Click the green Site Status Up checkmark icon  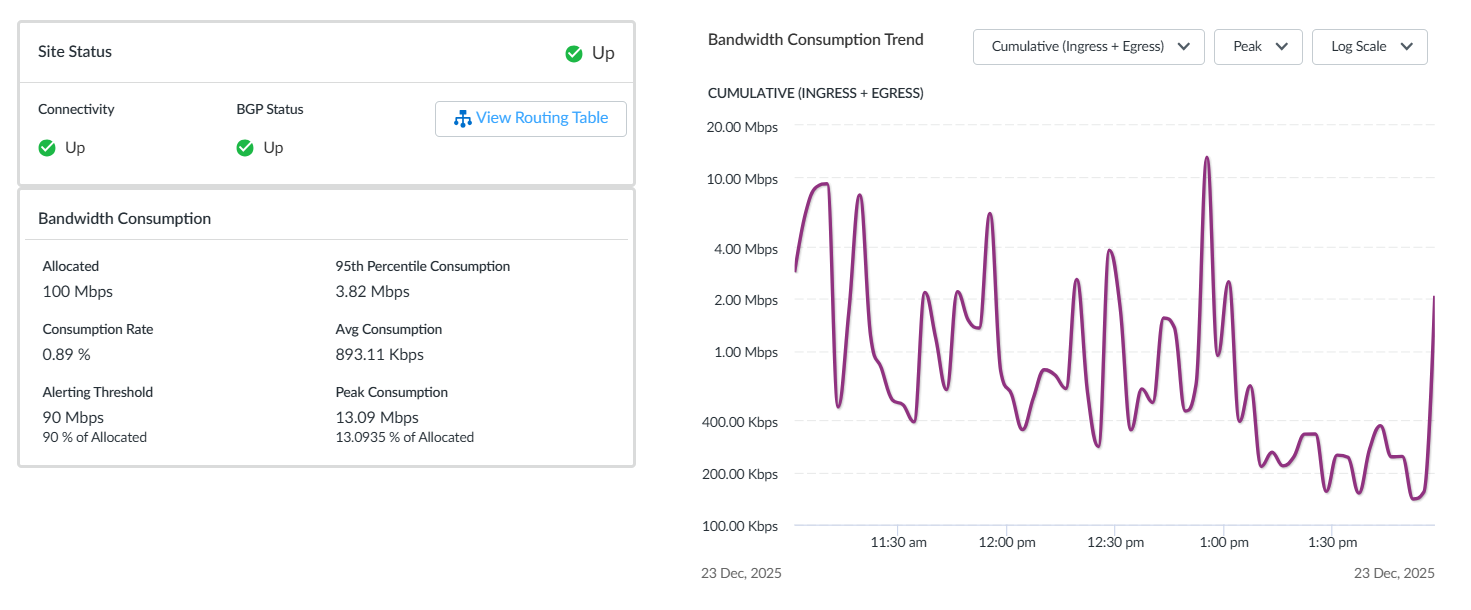pos(574,53)
